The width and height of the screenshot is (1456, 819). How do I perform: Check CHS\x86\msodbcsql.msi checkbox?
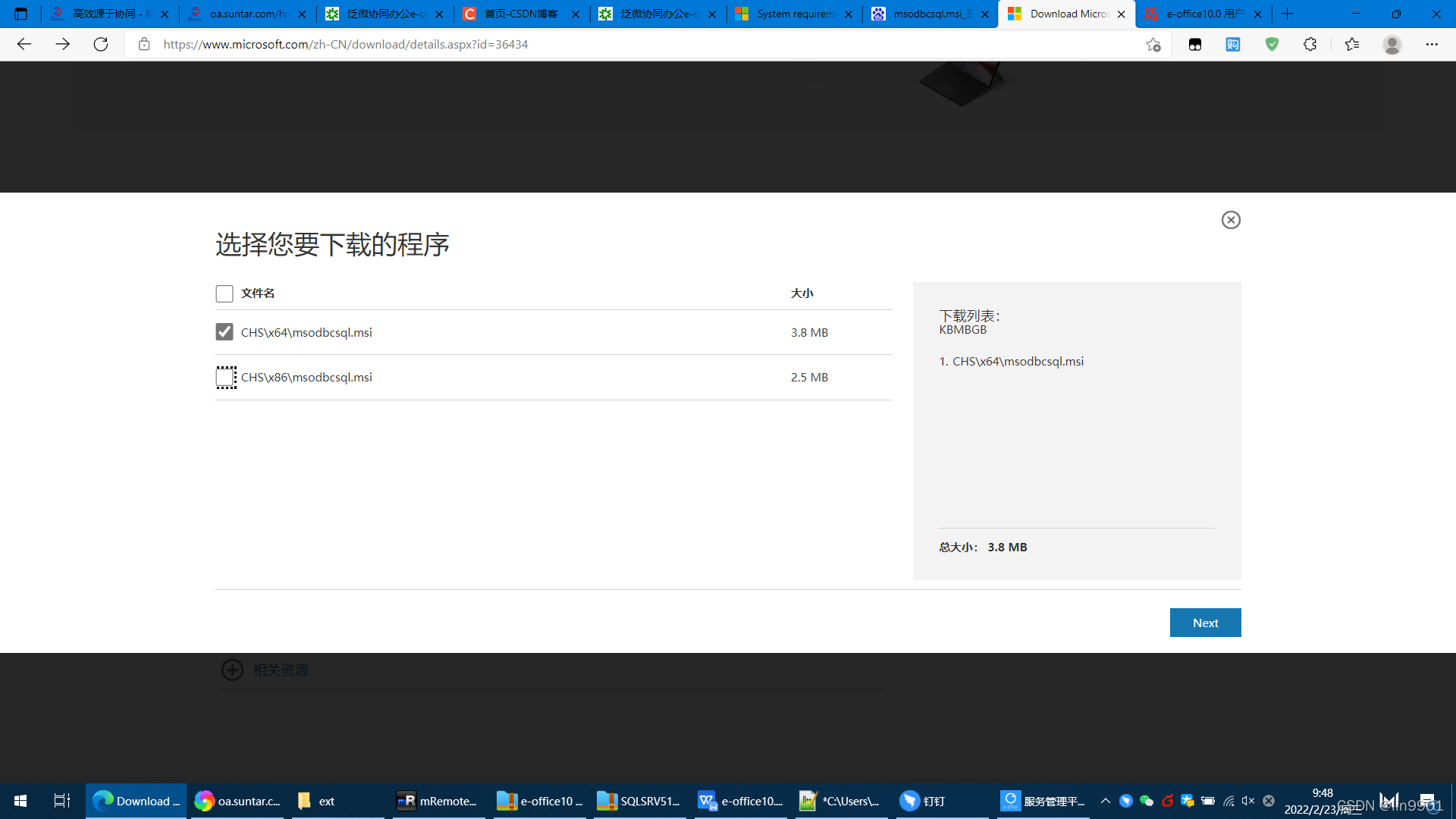tap(225, 377)
